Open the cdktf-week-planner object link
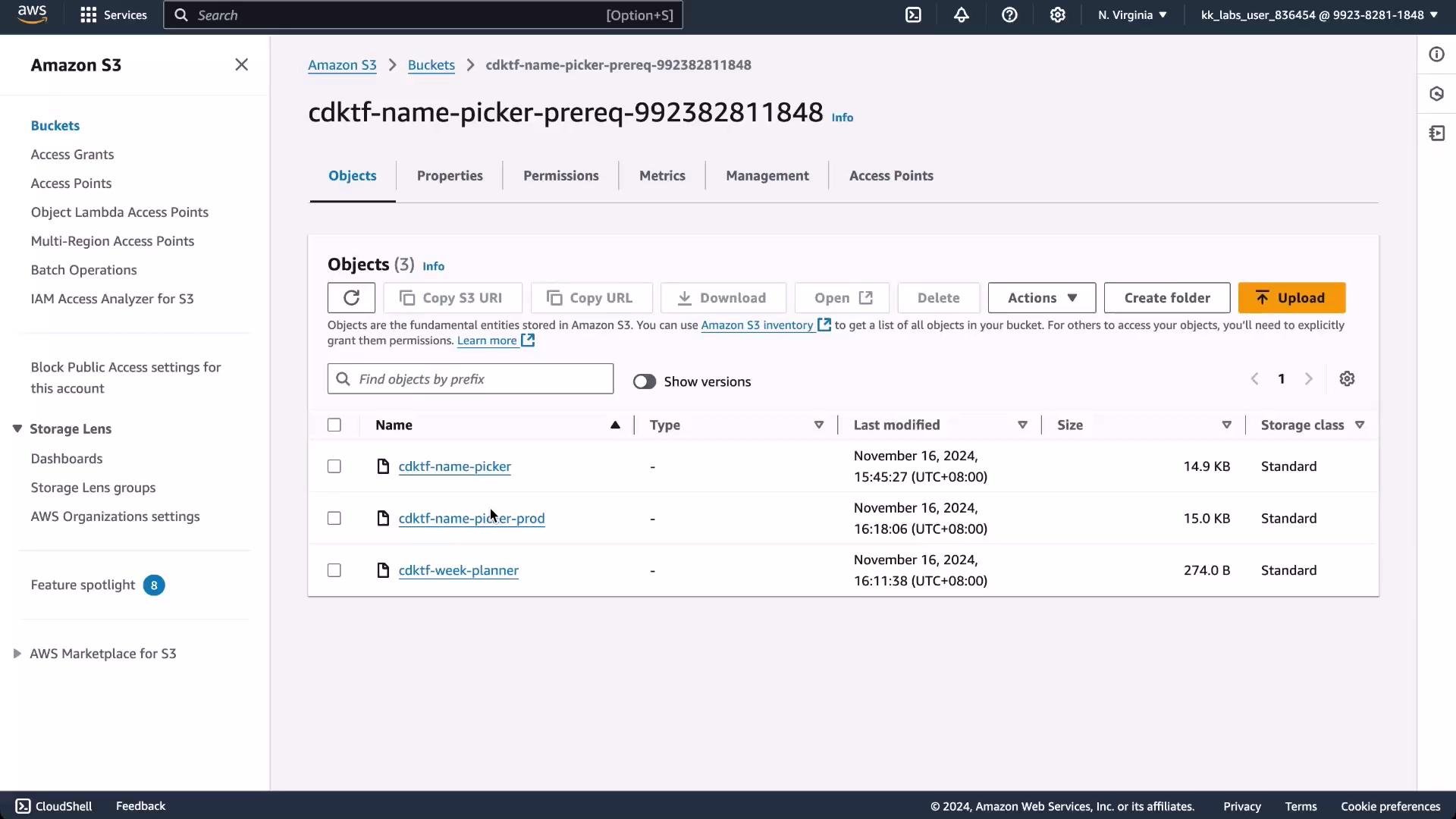 tap(459, 570)
